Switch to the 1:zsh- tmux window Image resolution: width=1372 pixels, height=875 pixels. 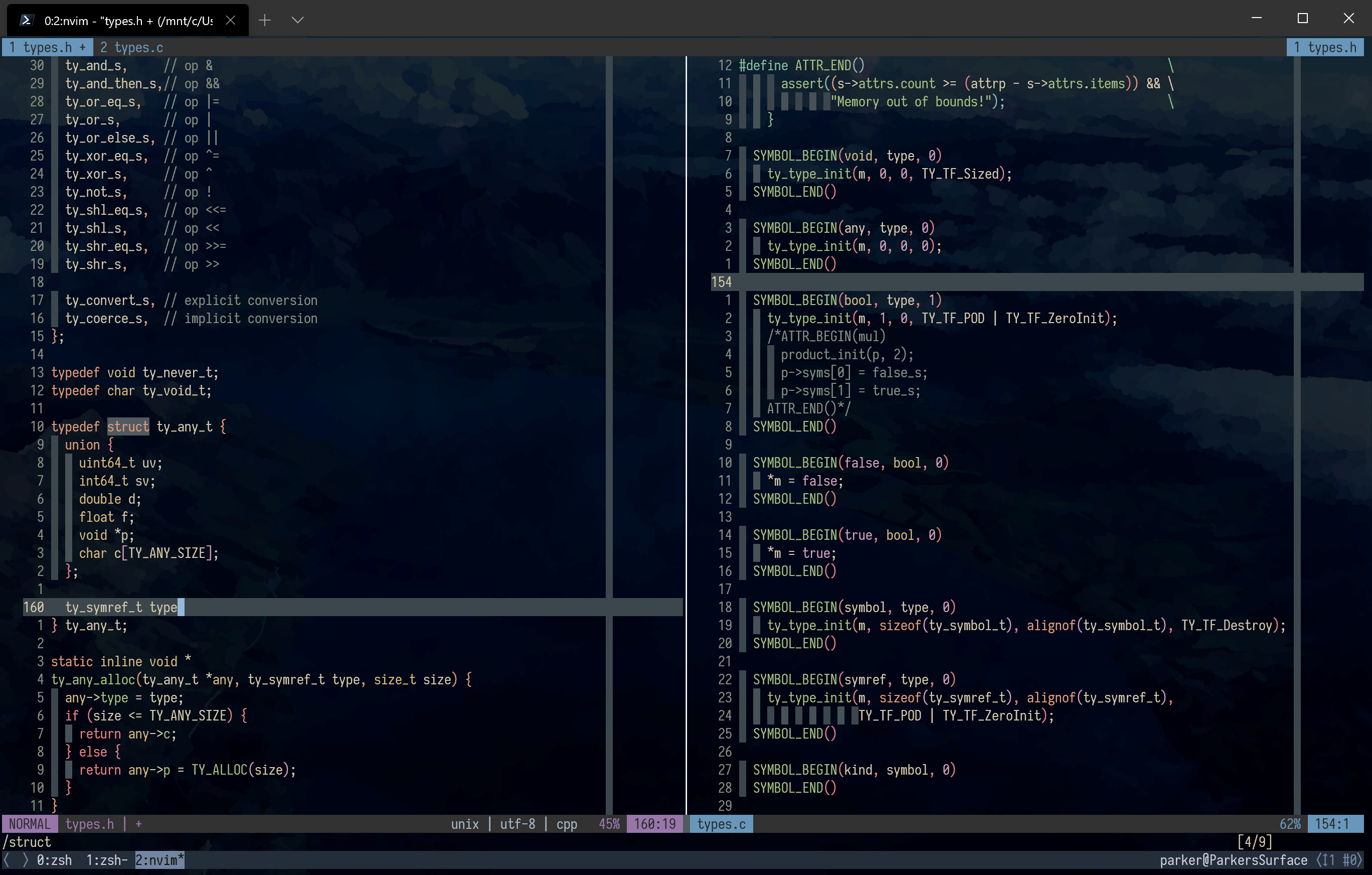106,859
